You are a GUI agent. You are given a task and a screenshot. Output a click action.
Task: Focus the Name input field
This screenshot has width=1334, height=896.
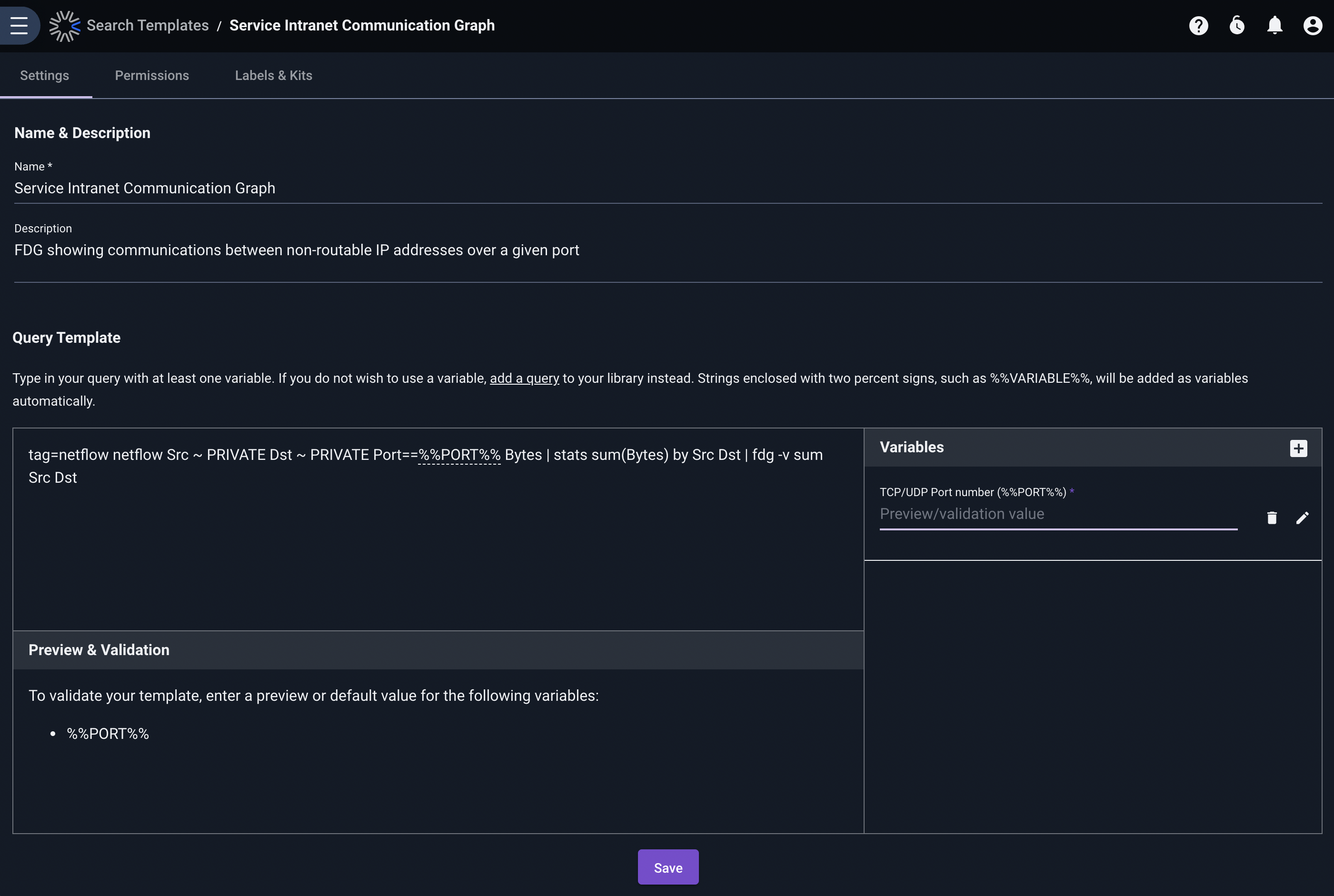pos(668,188)
